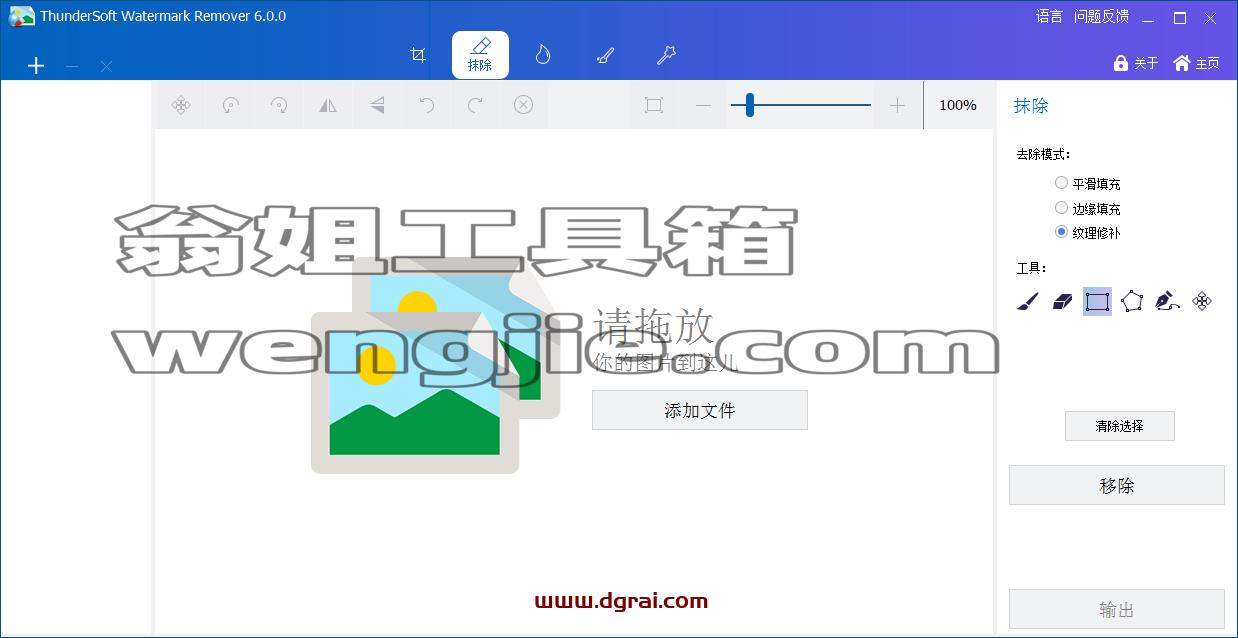Select the 抹除 eraser tab
The image size is (1238, 638).
(x=480, y=55)
